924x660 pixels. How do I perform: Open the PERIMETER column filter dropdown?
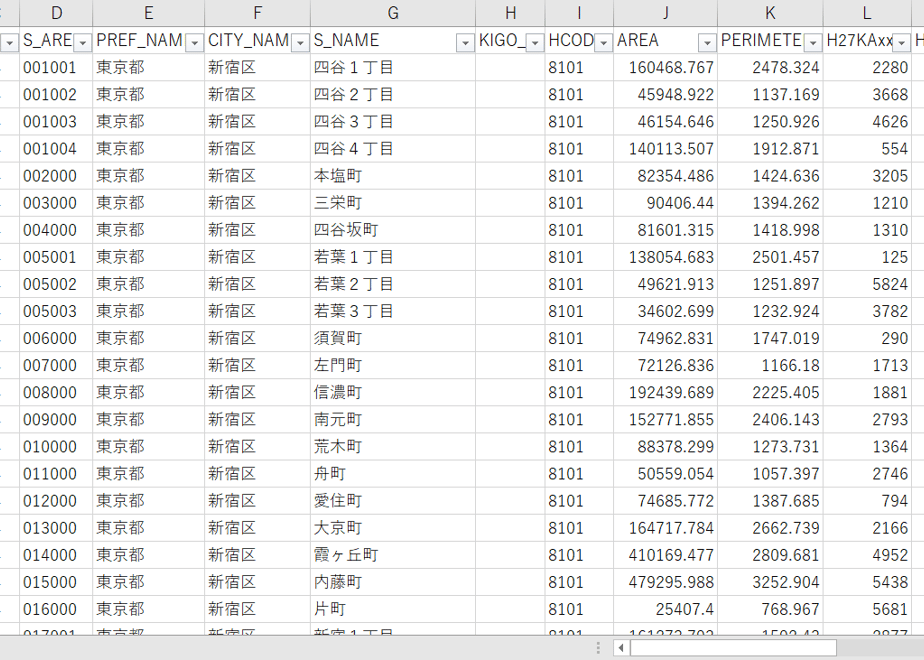pyautogui.click(x=813, y=42)
